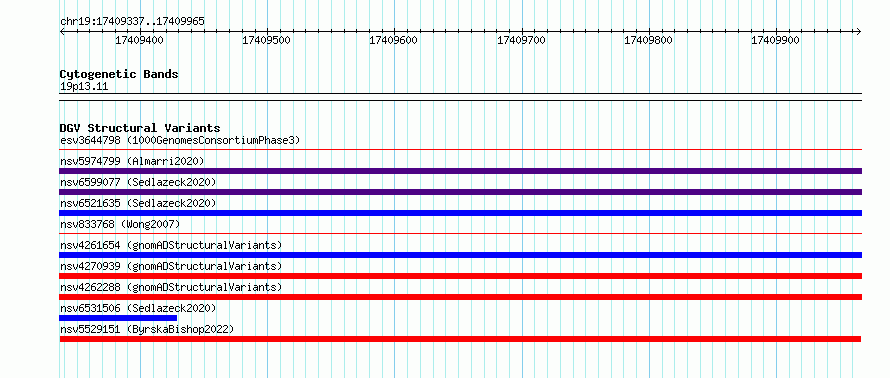Click the right arrowhead of the ruler
The width and height of the screenshot is (890, 378).
pos(859,31)
